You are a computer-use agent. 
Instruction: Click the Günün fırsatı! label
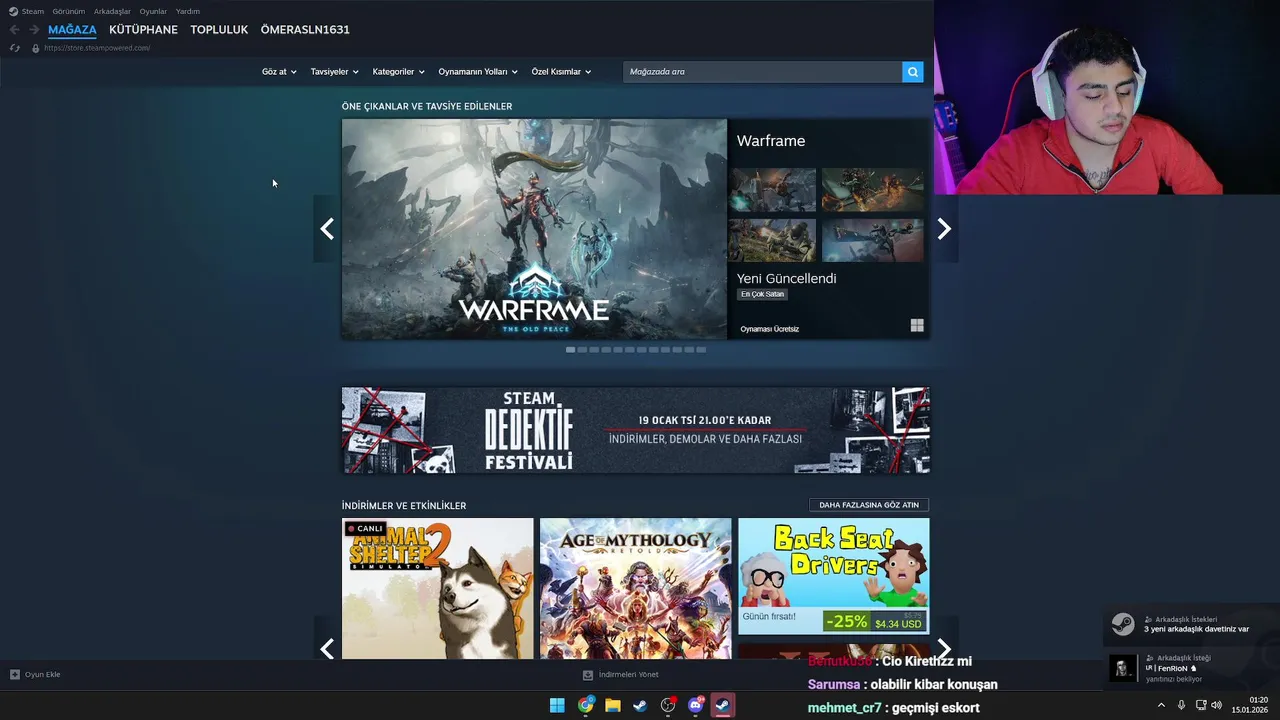[x=769, y=616]
